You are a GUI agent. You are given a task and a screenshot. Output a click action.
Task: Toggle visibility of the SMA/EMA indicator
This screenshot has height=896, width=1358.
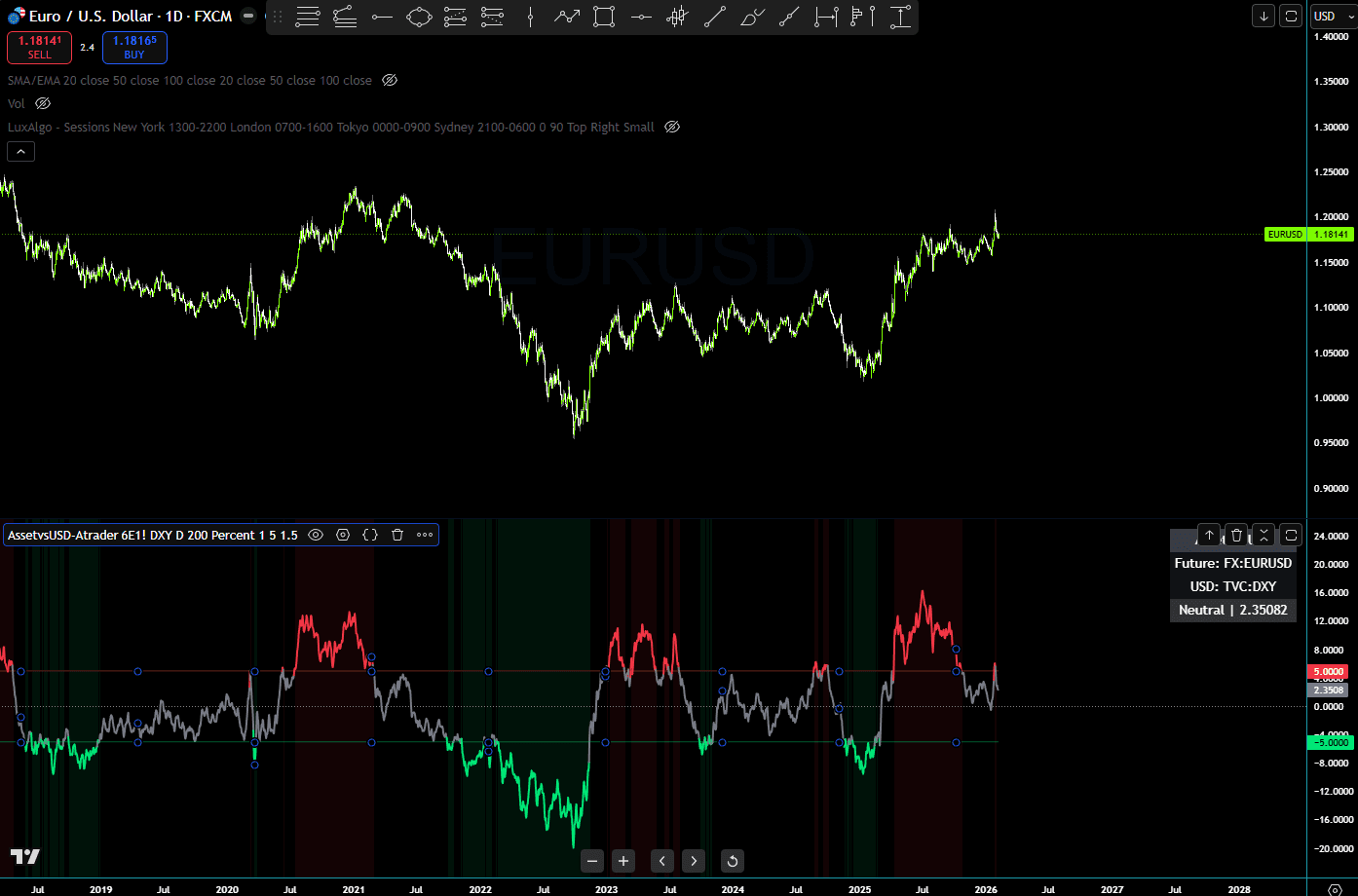[x=390, y=80]
